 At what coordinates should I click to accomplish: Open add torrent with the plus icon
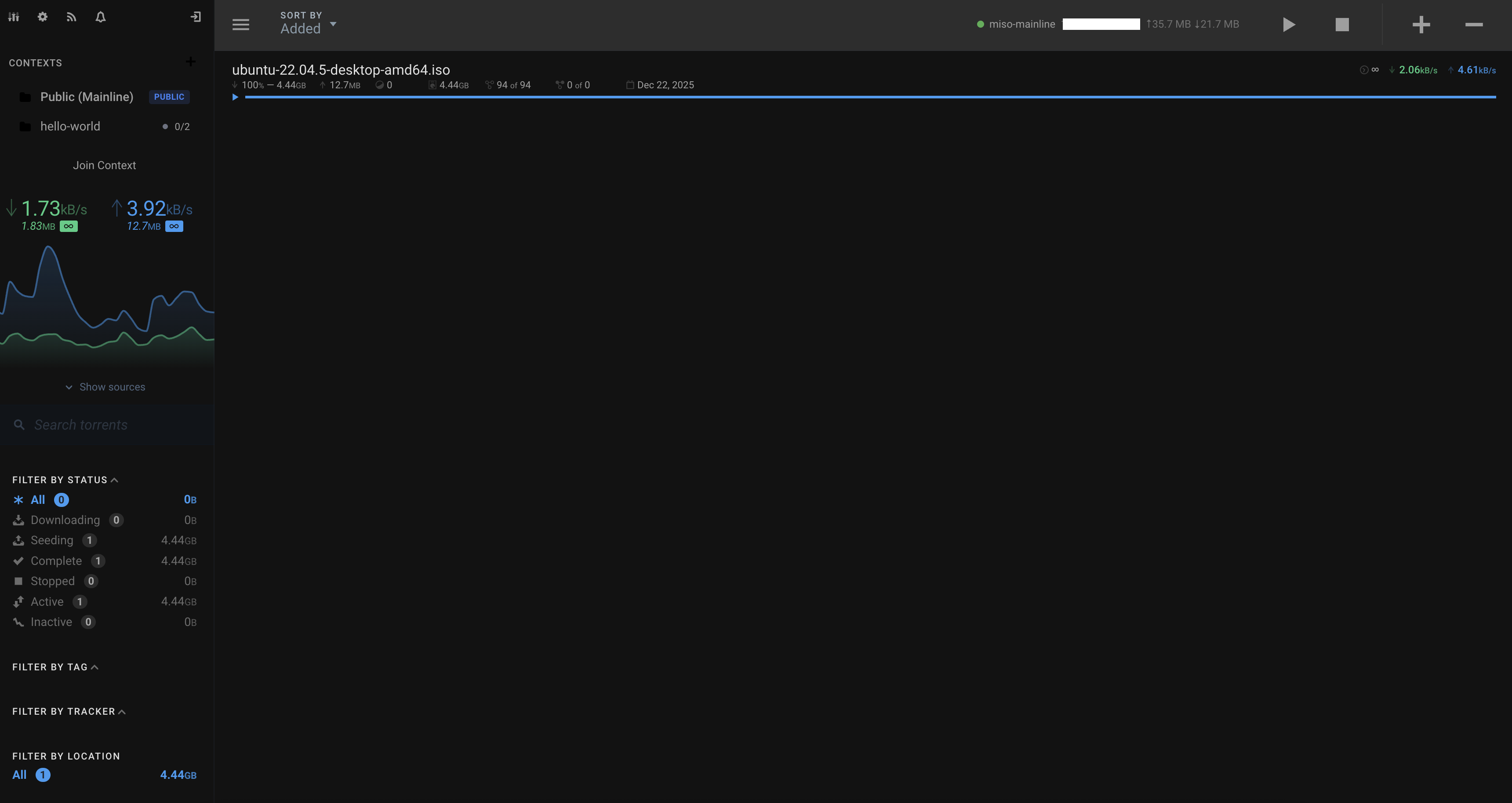[x=1421, y=24]
